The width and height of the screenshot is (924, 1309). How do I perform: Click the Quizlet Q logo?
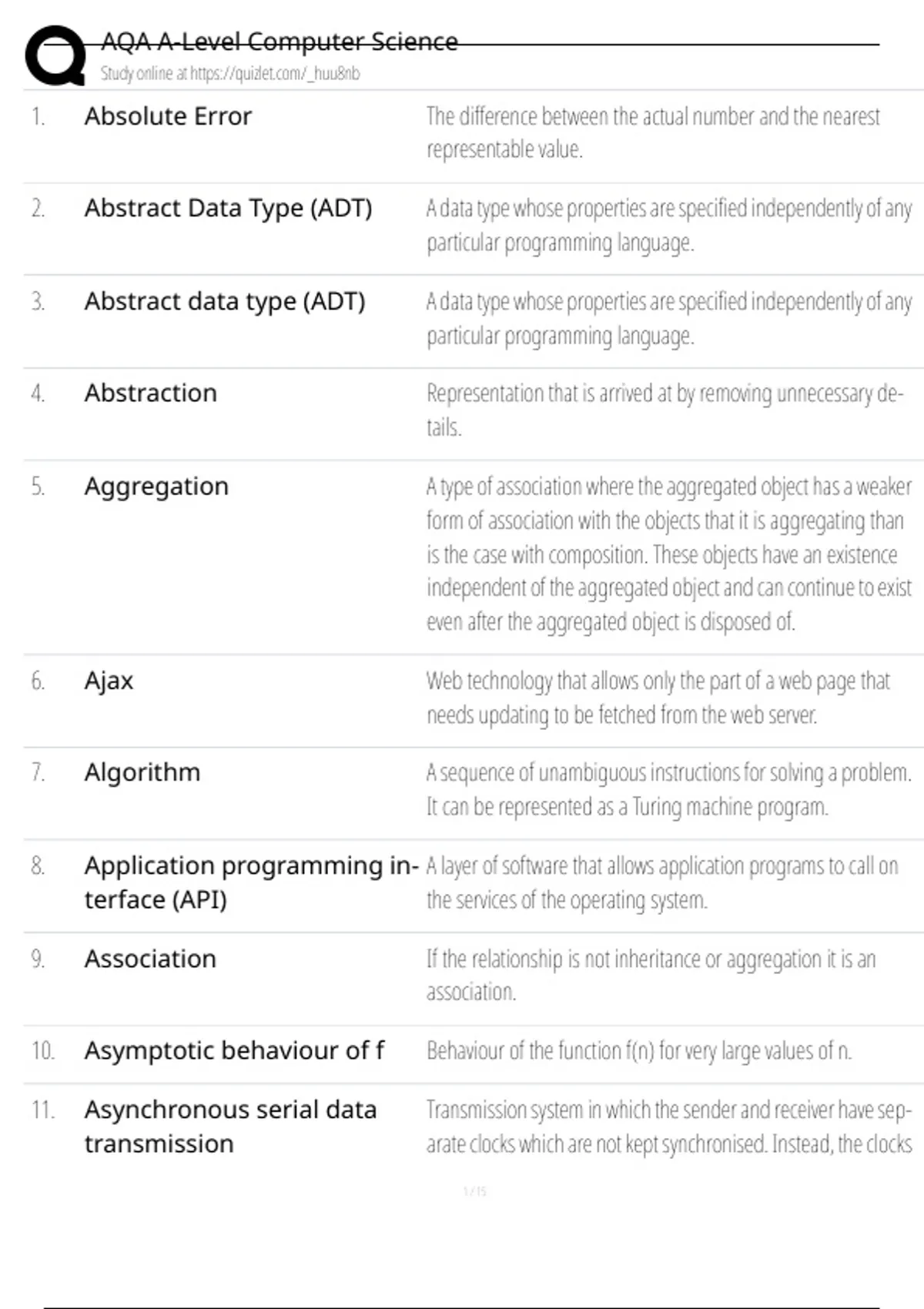point(55,55)
